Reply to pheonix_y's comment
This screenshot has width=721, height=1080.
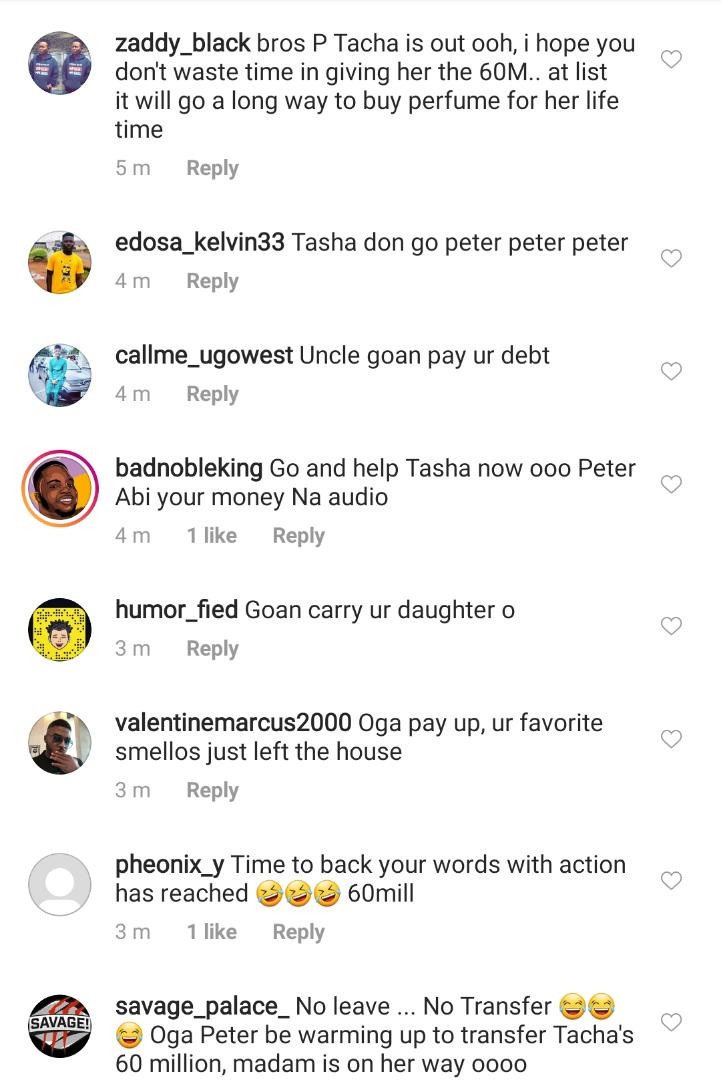[x=298, y=931]
